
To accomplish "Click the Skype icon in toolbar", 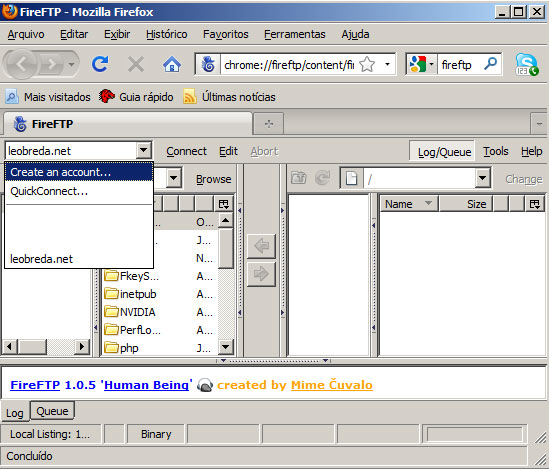I will 527,64.
